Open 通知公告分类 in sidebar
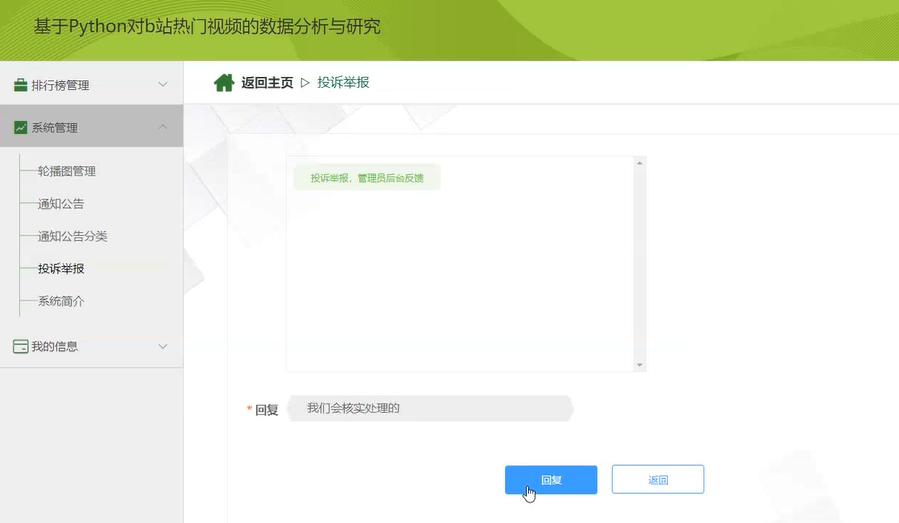899x523 pixels. [x=72, y=236]
